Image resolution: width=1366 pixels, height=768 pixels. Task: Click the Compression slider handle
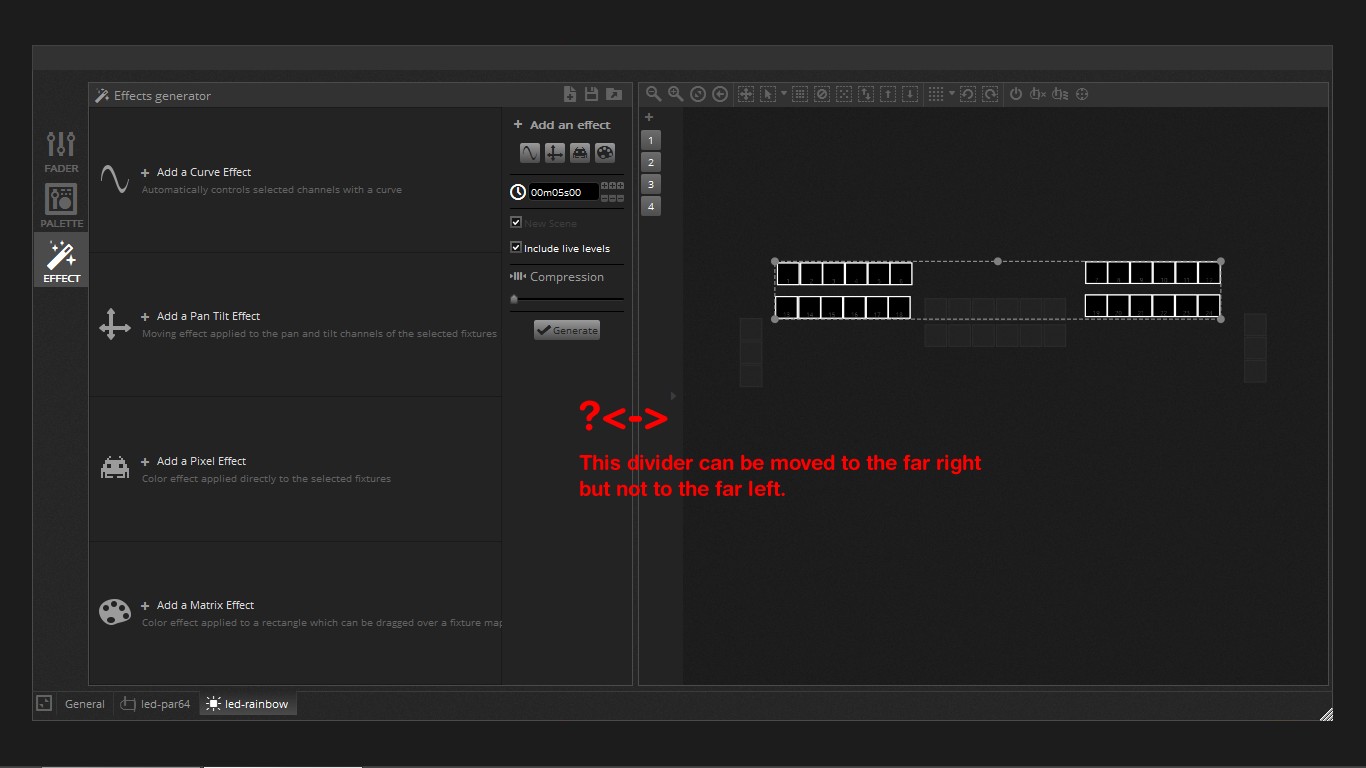point(514,299)
